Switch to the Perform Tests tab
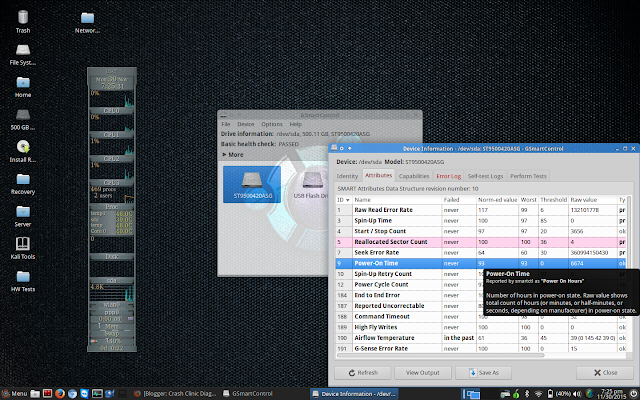 [x=528, y=176]
